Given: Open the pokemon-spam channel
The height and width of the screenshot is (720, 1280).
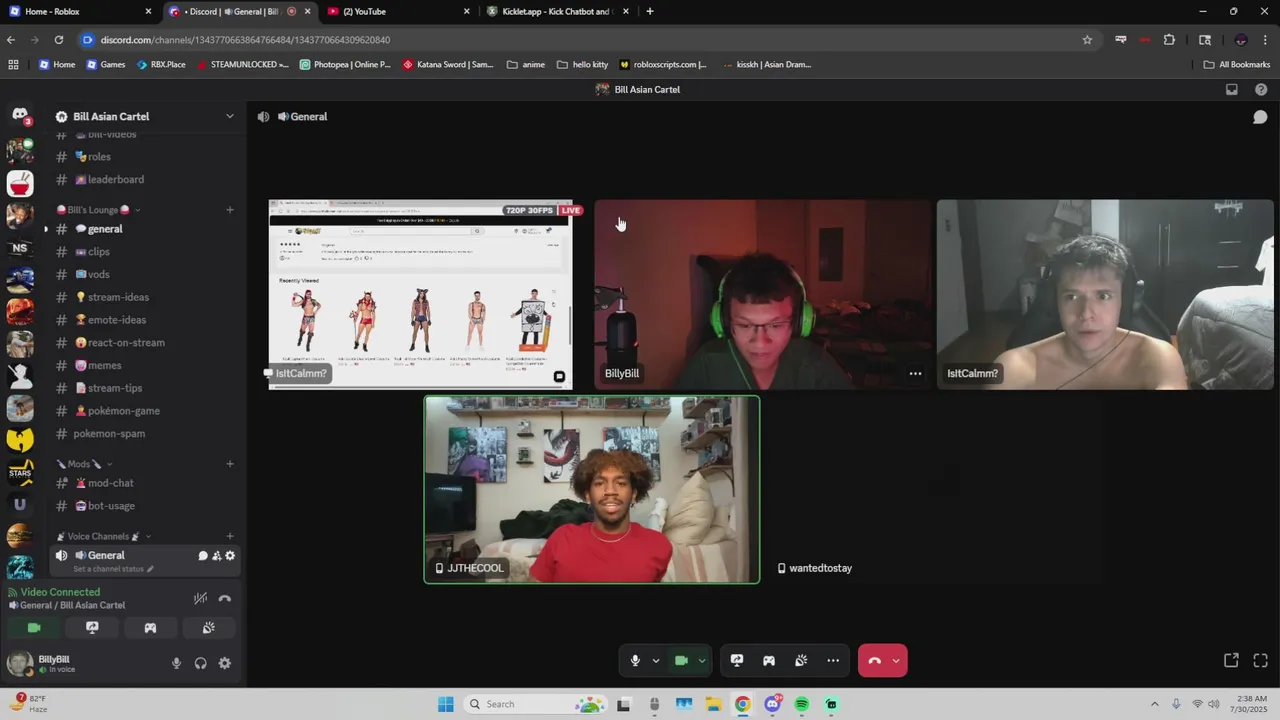Looking at the screenshot, I should click(109, 434).
